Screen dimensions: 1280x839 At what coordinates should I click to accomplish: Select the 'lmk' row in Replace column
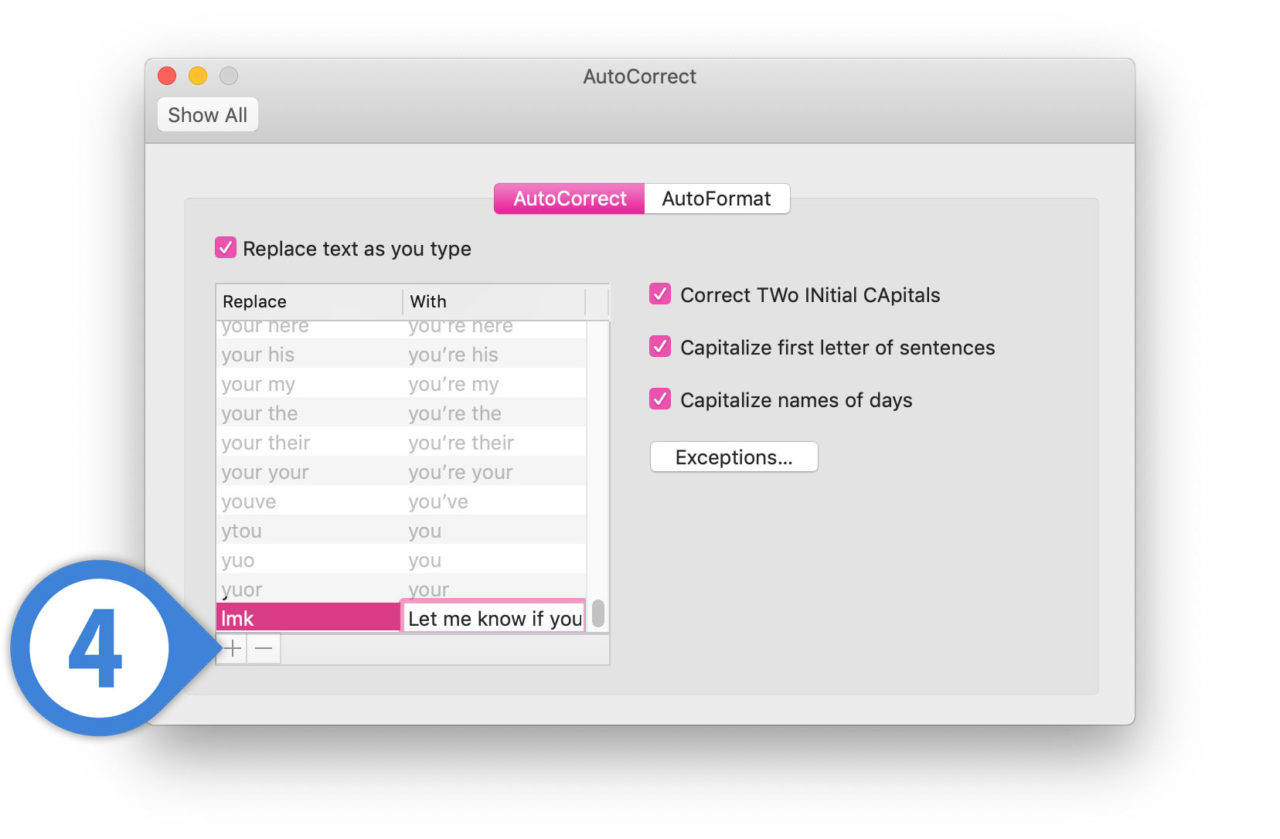pyautogui.click(x=309, y=618)
